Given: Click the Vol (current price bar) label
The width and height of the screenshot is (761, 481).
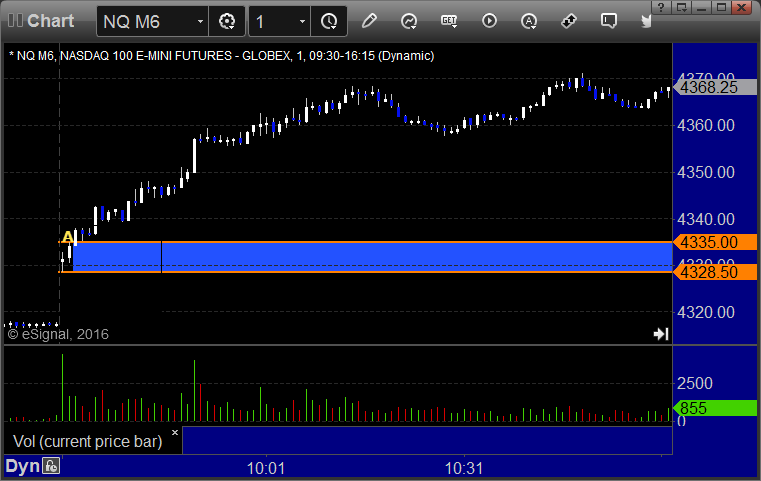Looking at the screenshot, I should pos(87,441).
